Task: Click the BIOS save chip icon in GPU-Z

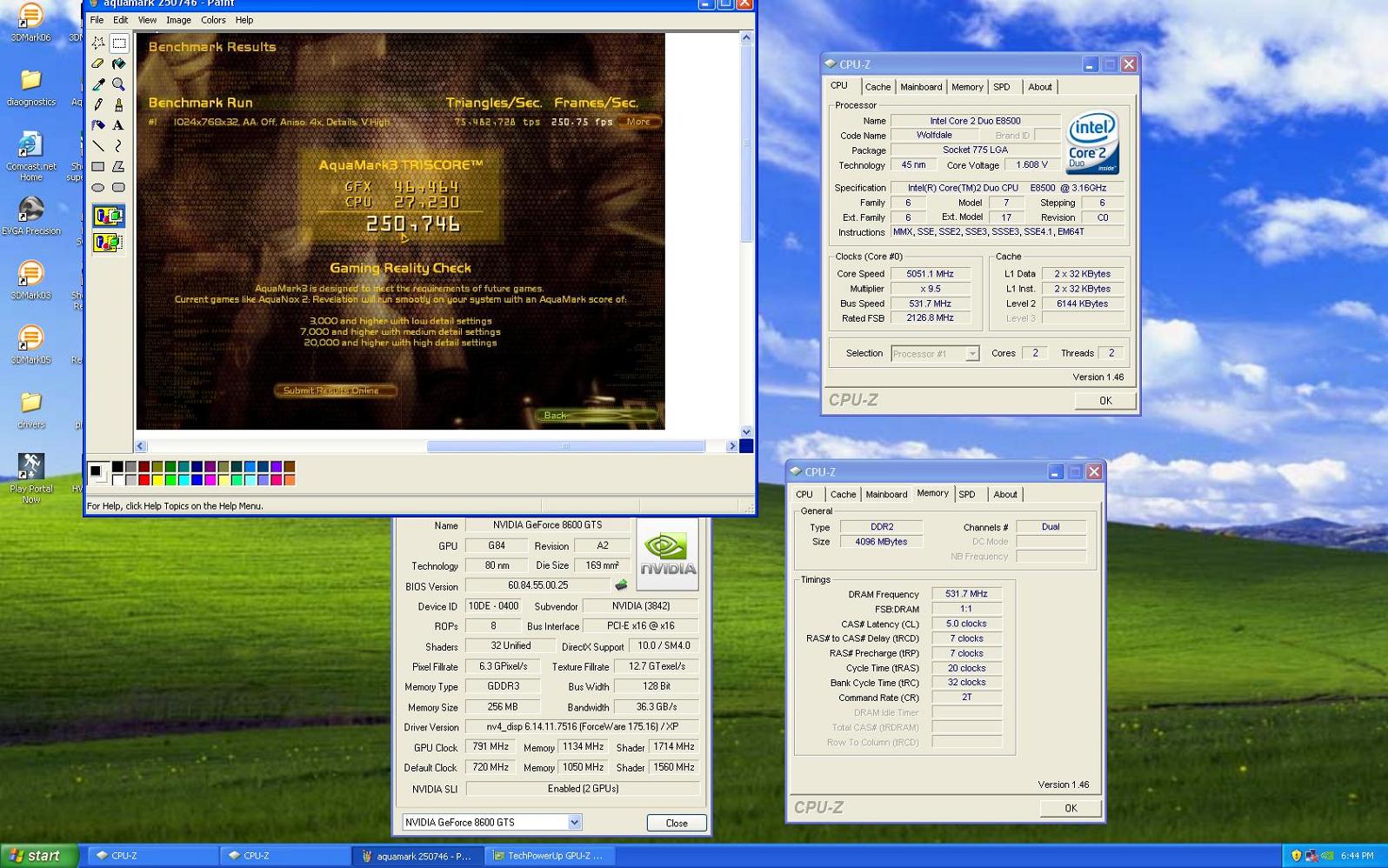Action: [x=621, y=585]
